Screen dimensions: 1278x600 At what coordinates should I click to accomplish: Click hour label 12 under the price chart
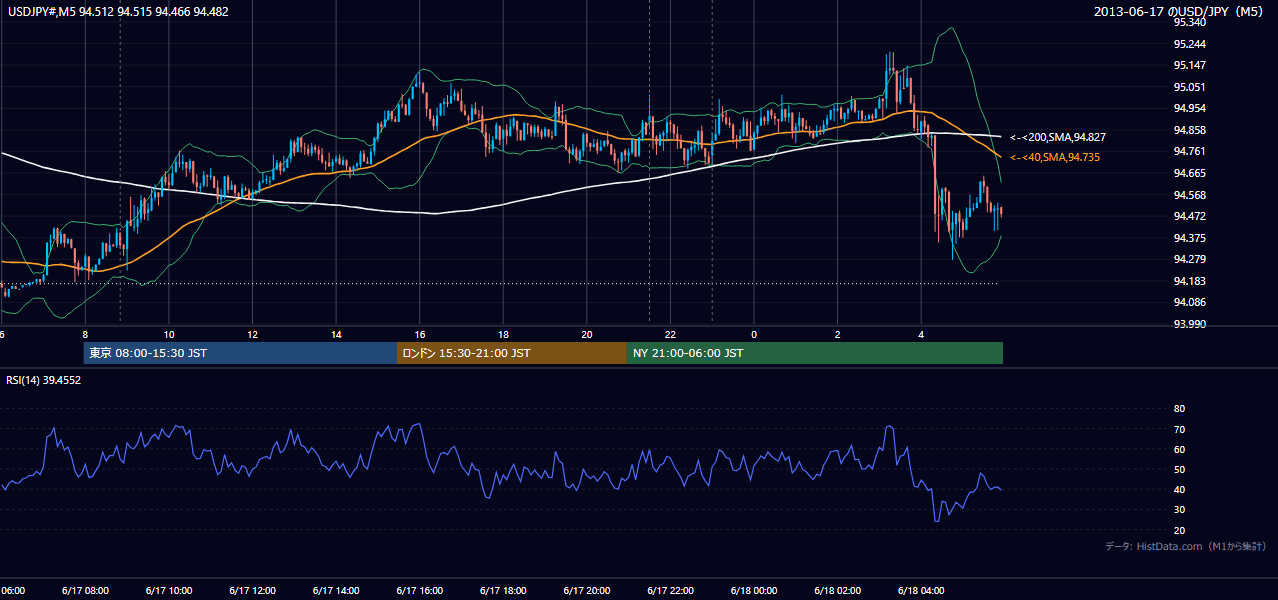point(253,335)
